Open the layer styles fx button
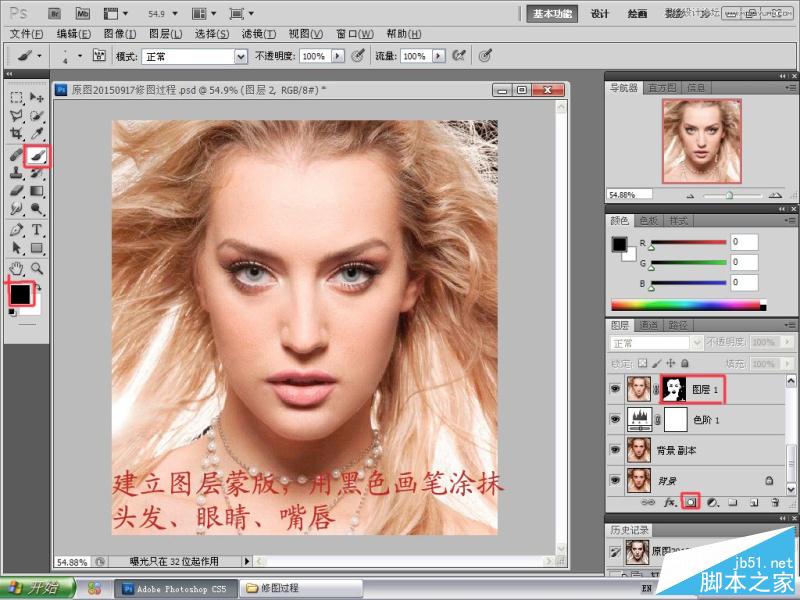 click(x=670, y=503)
